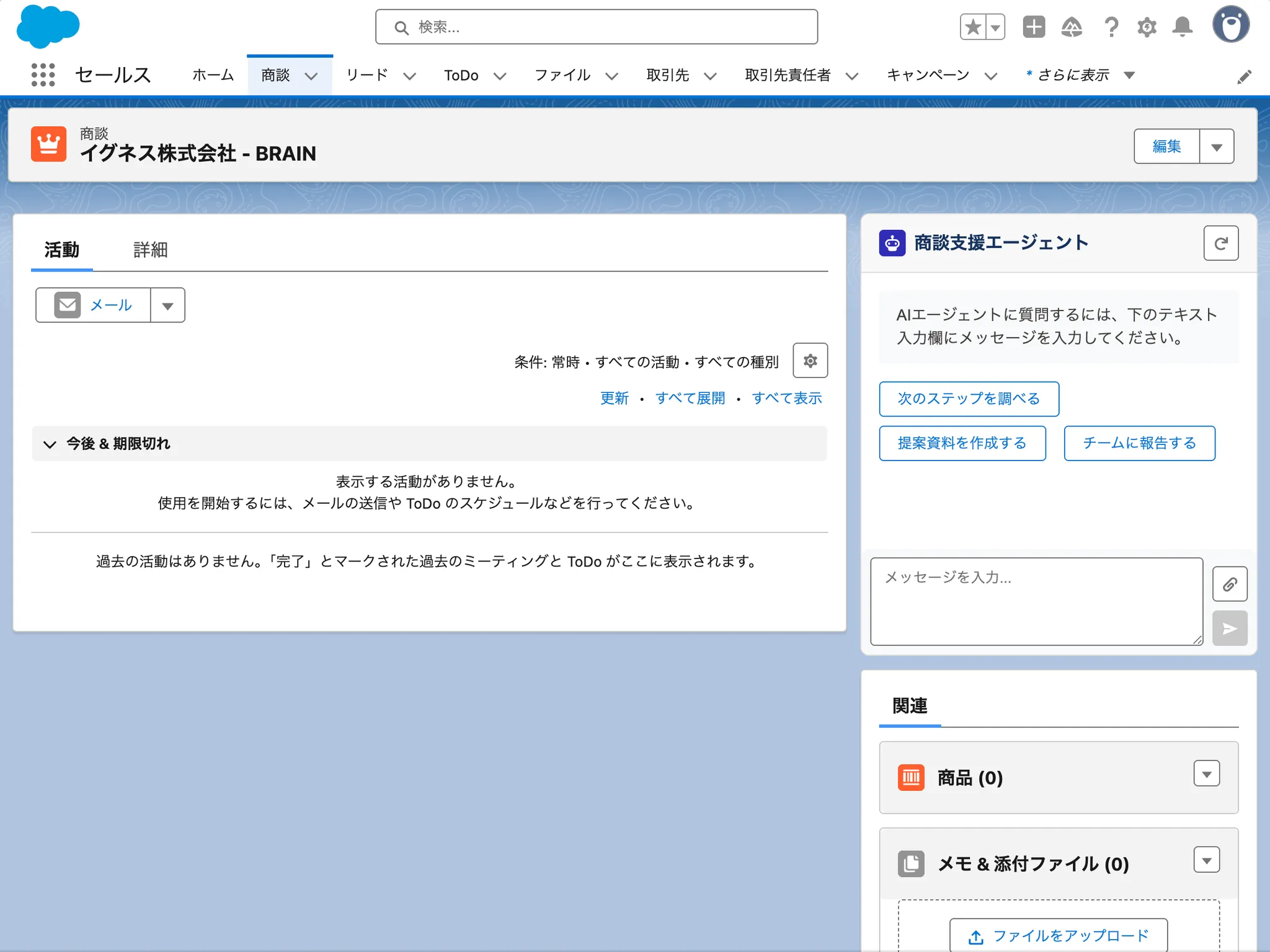Open the global create plus icon
This screenshot has width=1270, height=952.
pyautogui.click(x=1034, y=27)
